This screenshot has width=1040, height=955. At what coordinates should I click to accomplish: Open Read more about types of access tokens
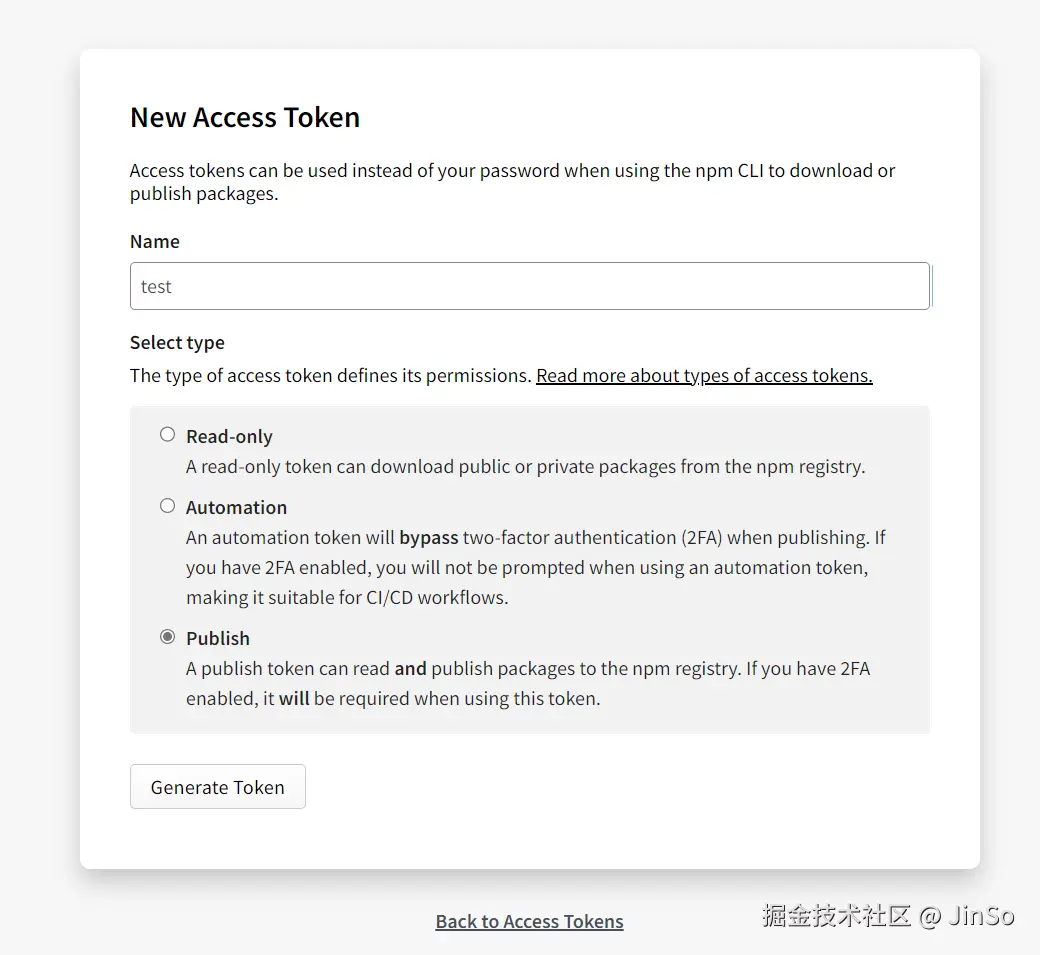[x=704, y=376]
